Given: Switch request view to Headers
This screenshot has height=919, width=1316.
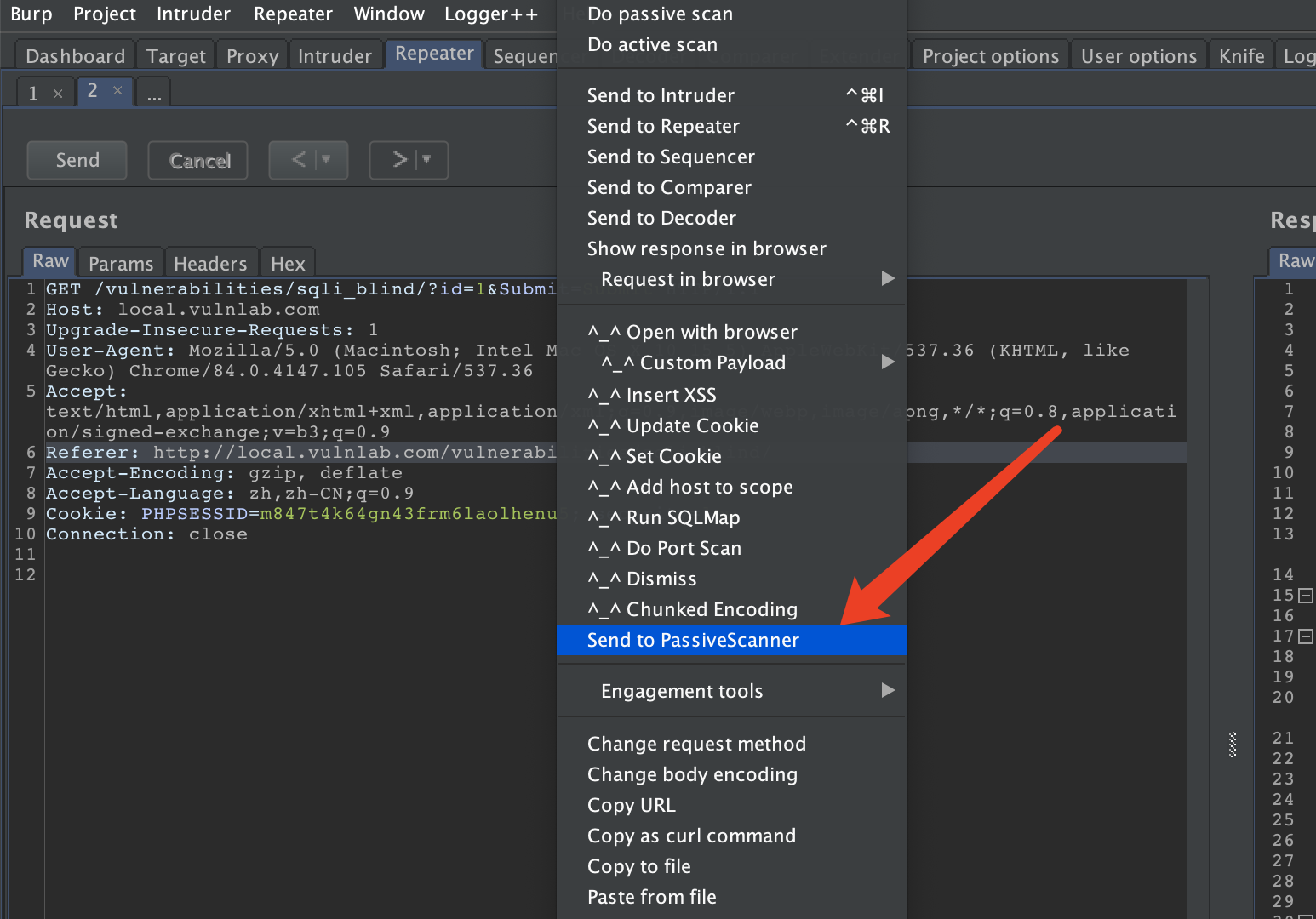Looking at the screenshot, I should point(210,264).
